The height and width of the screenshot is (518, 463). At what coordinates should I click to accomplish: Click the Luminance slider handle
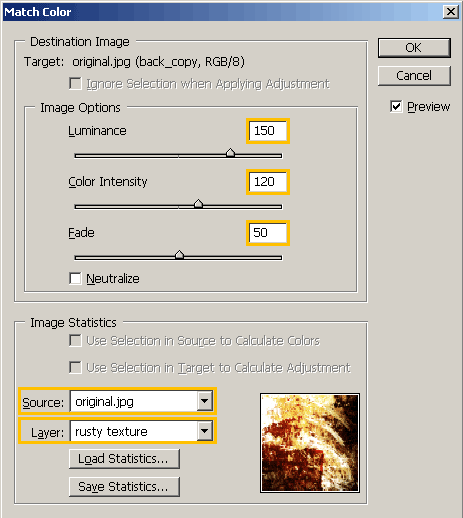[230, 153]
